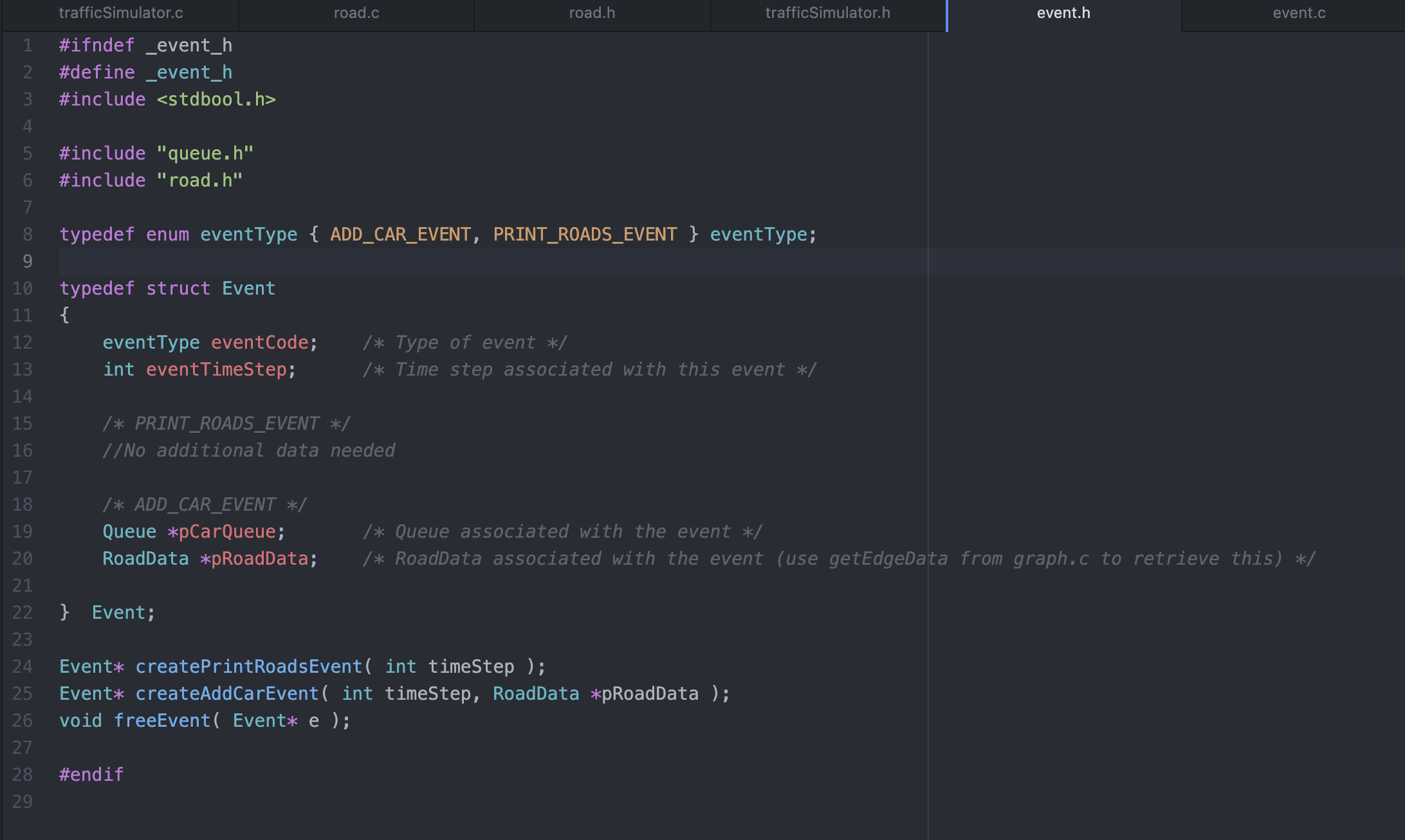Click the eventTimeStep declaration on line 13
1405x840 pixels.
[x=217, y=369]
